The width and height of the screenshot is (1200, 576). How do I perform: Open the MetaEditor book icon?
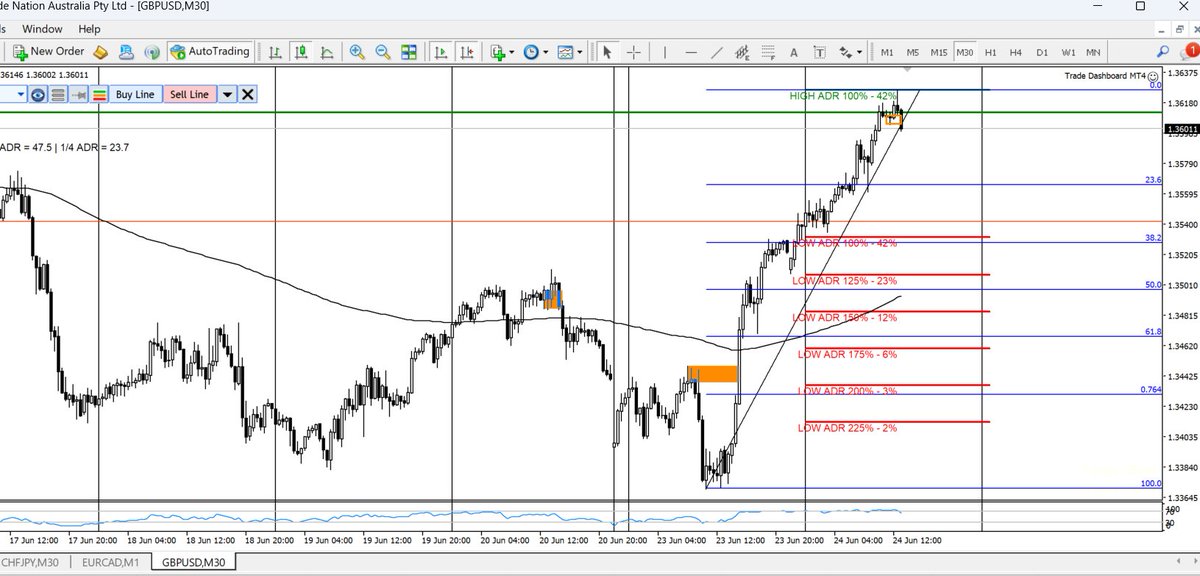(101, 51)
